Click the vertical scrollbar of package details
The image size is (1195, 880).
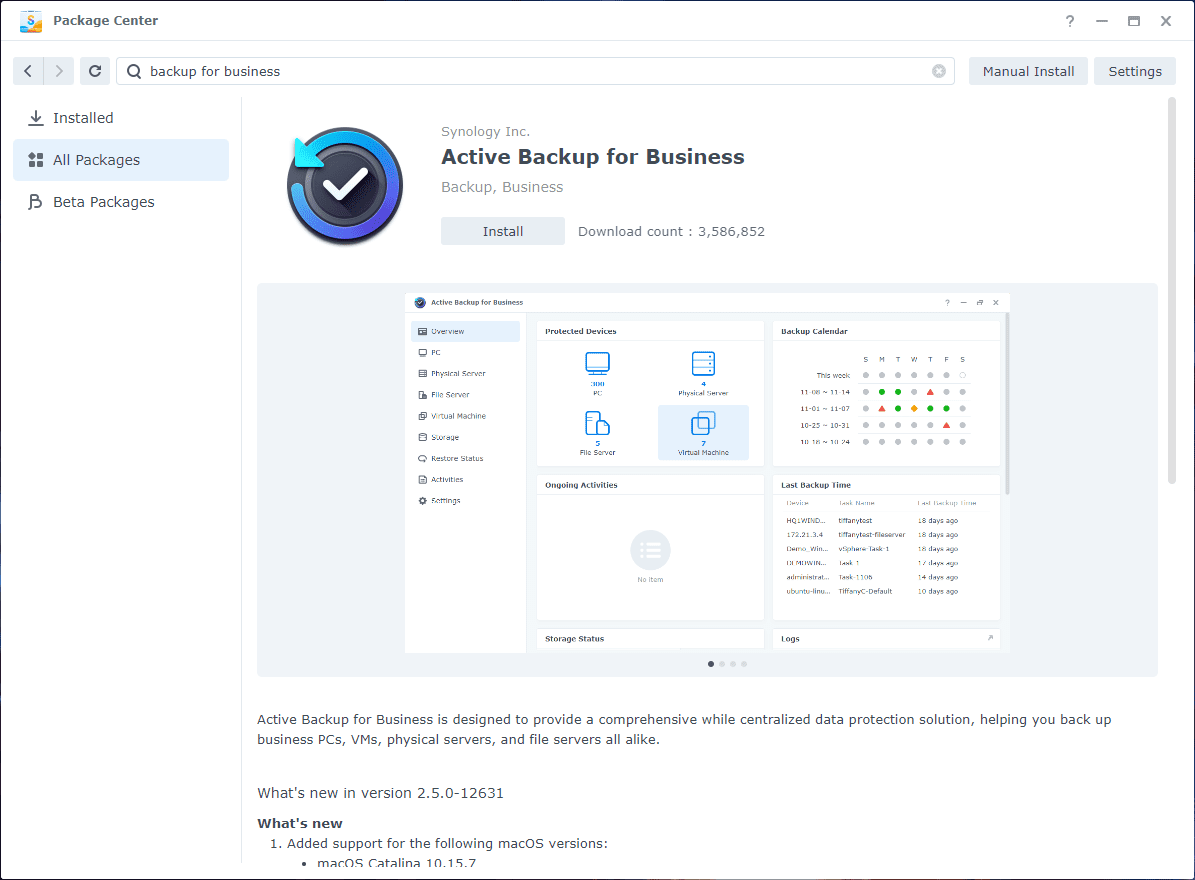(1171, 290)
